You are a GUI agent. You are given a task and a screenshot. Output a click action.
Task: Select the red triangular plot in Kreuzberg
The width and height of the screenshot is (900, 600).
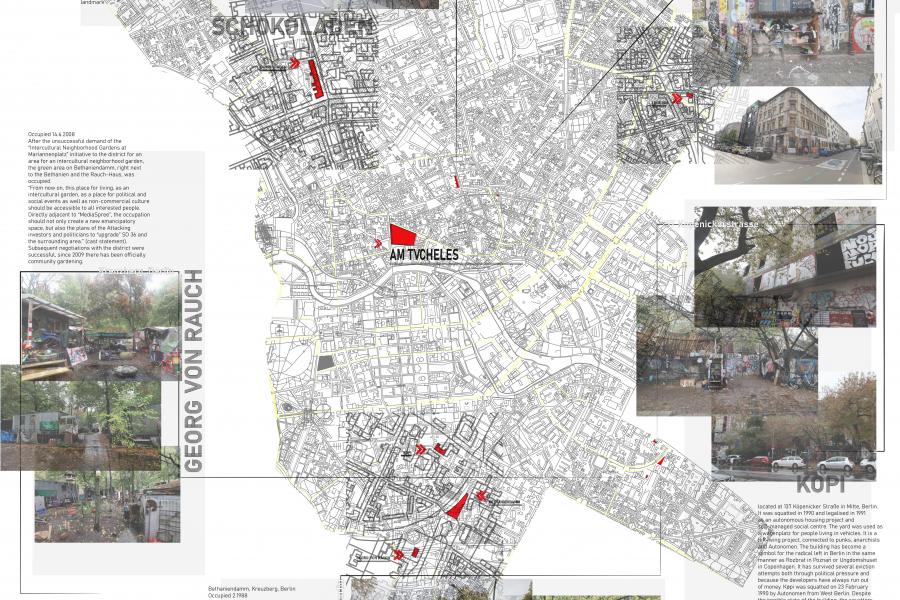(456, 506)
